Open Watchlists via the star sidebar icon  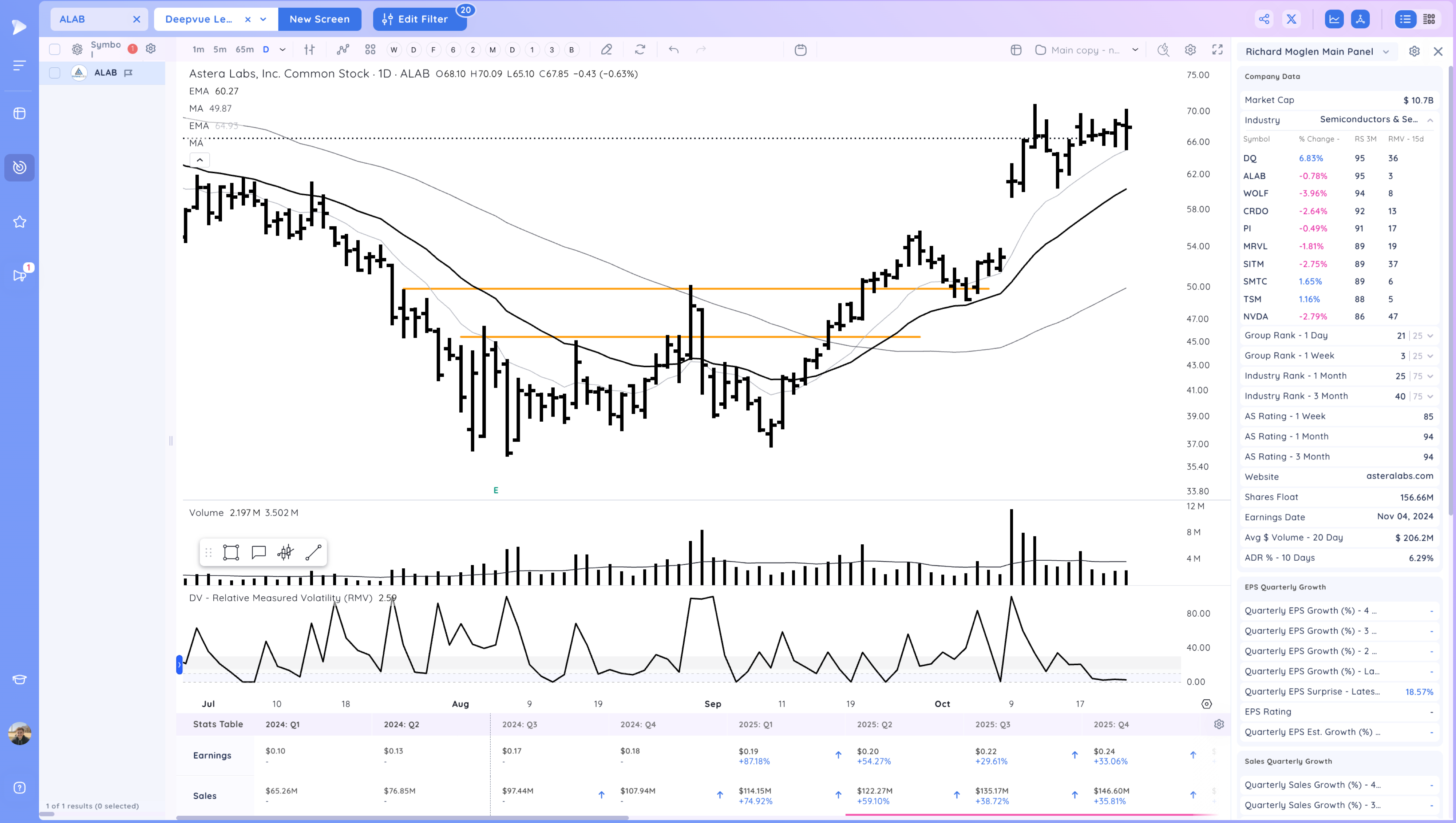pyautogui.click(x=20, y=222)
